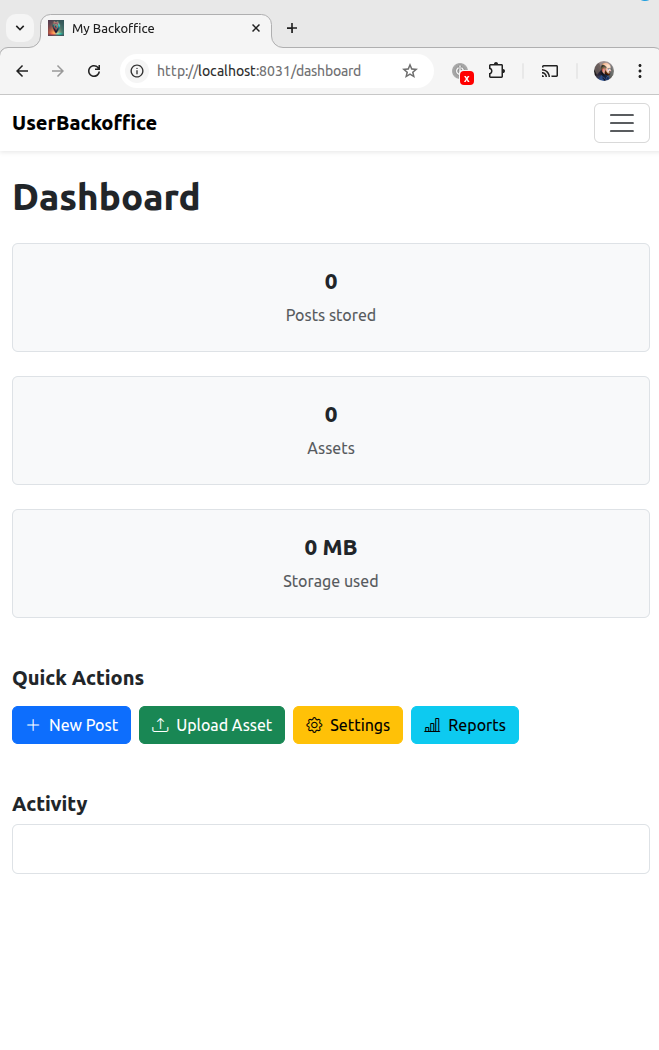Open the Chrome profile avatar
Image resolution: width=659 pixels, height=1050 pixels.
coord(604,71)
